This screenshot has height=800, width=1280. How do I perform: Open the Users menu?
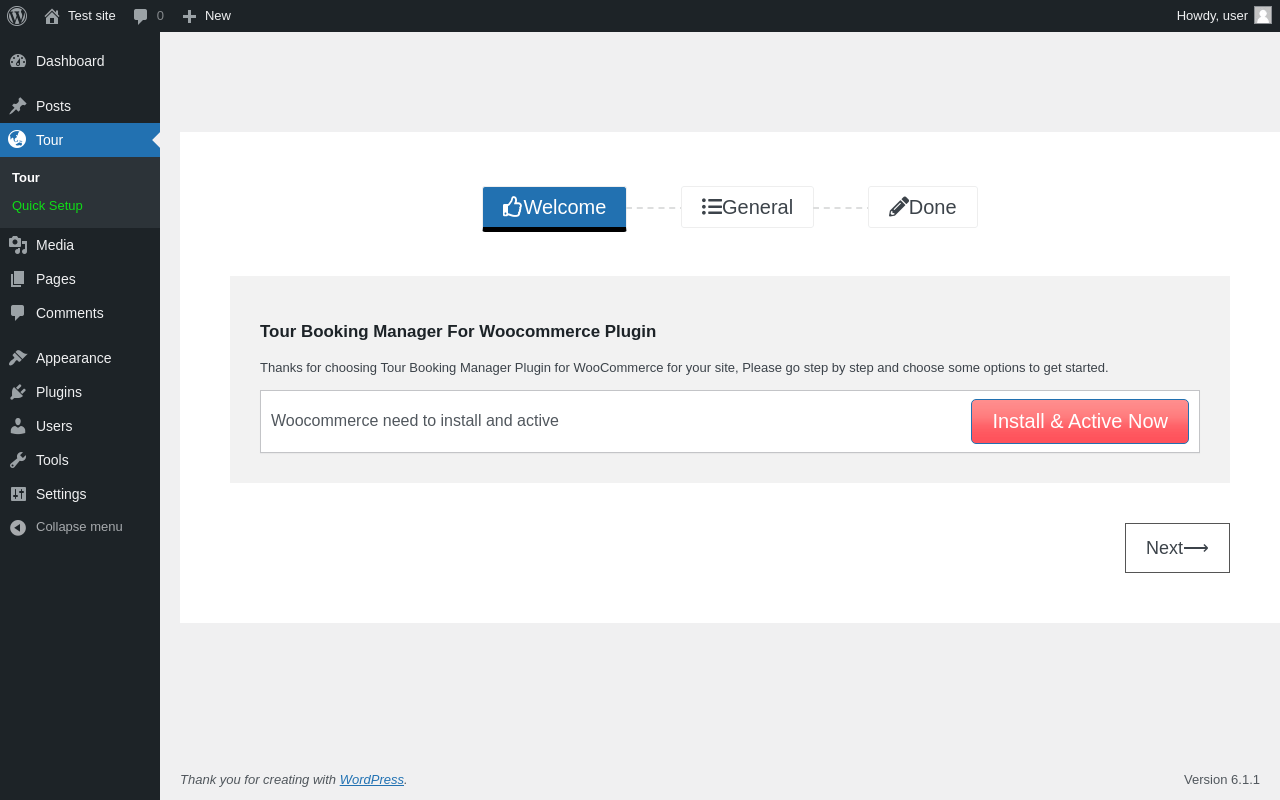(x=80, y=426)
